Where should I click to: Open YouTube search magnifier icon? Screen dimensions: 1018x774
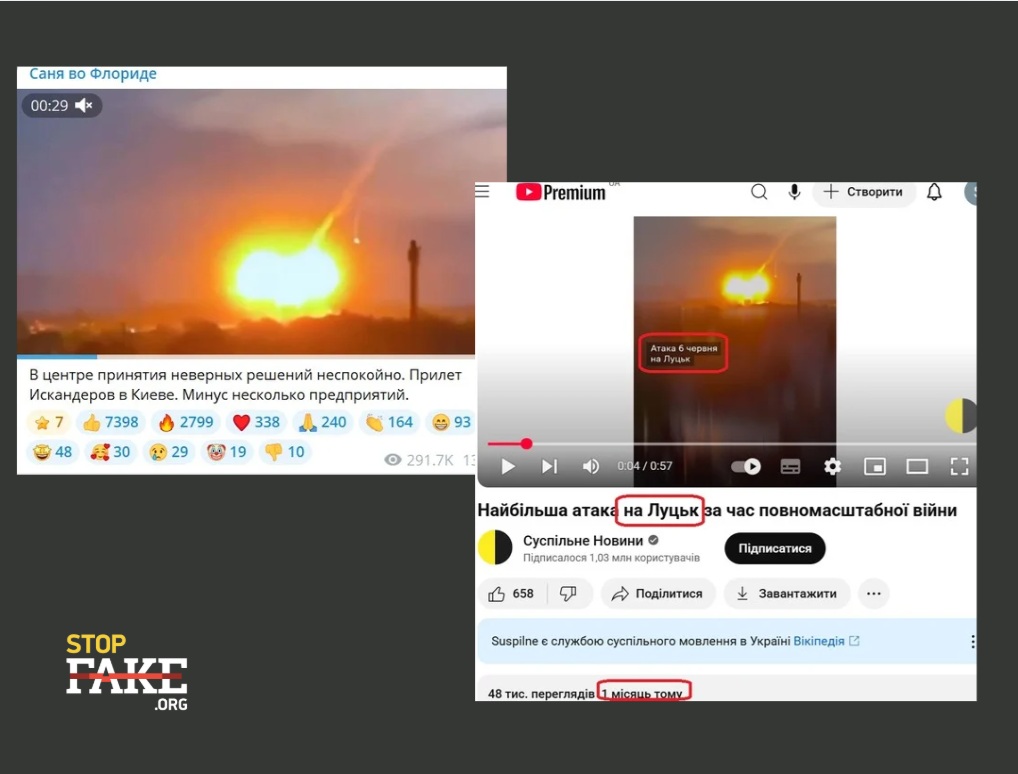pos(759,192)
